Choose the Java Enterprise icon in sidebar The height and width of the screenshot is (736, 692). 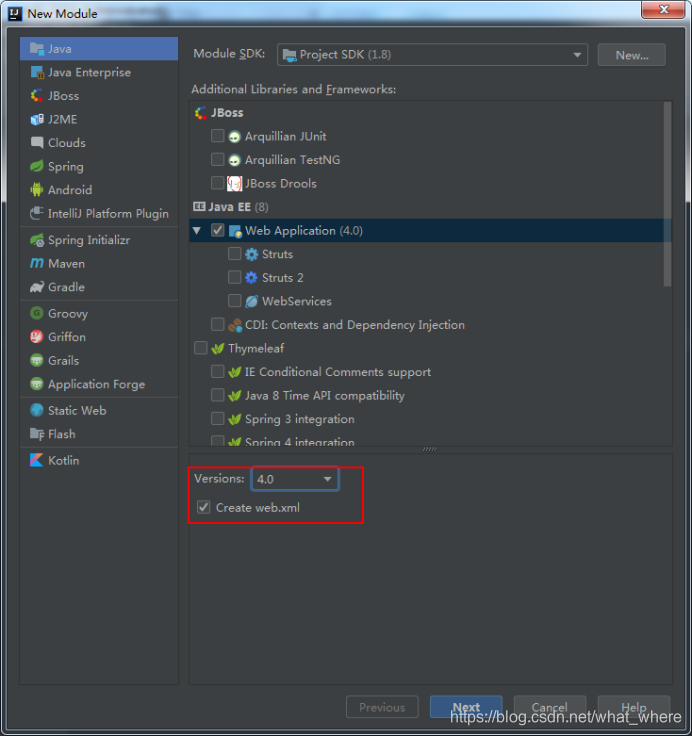[37, 72]
